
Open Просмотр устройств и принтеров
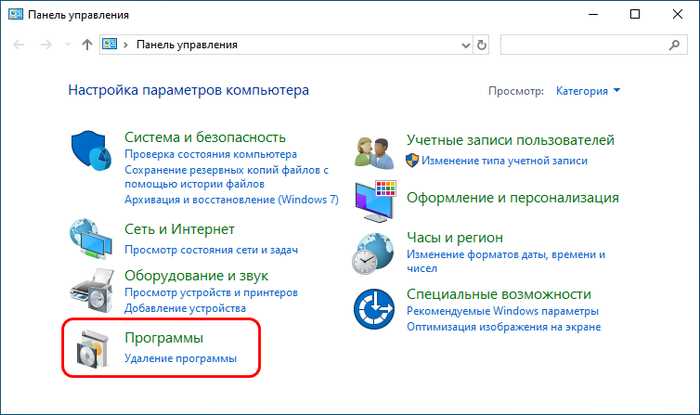[x=211, y=293]
